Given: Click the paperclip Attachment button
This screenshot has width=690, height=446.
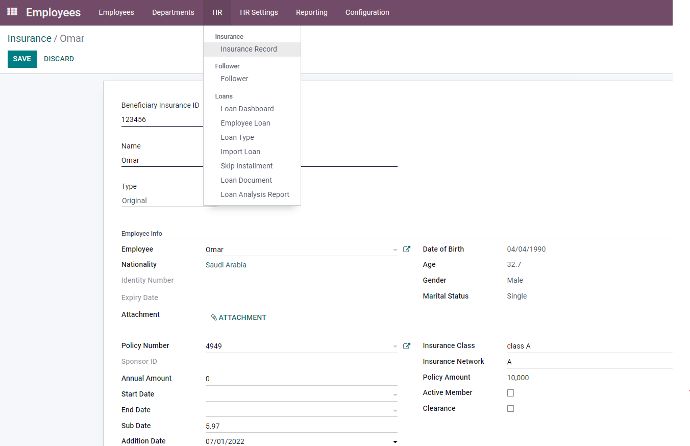Looking at the screenshot, I should (238, 317).
